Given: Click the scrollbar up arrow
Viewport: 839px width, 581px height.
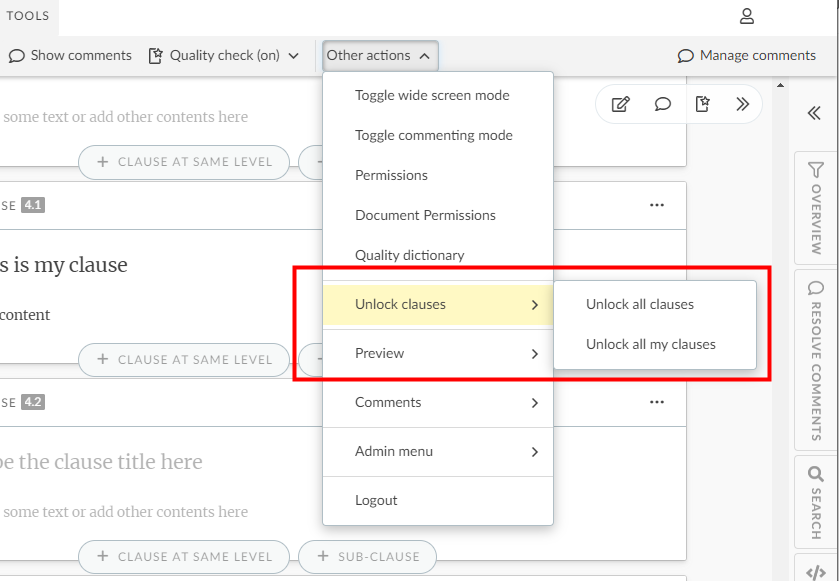Looking at the screenshot, I should click(780, 85).
